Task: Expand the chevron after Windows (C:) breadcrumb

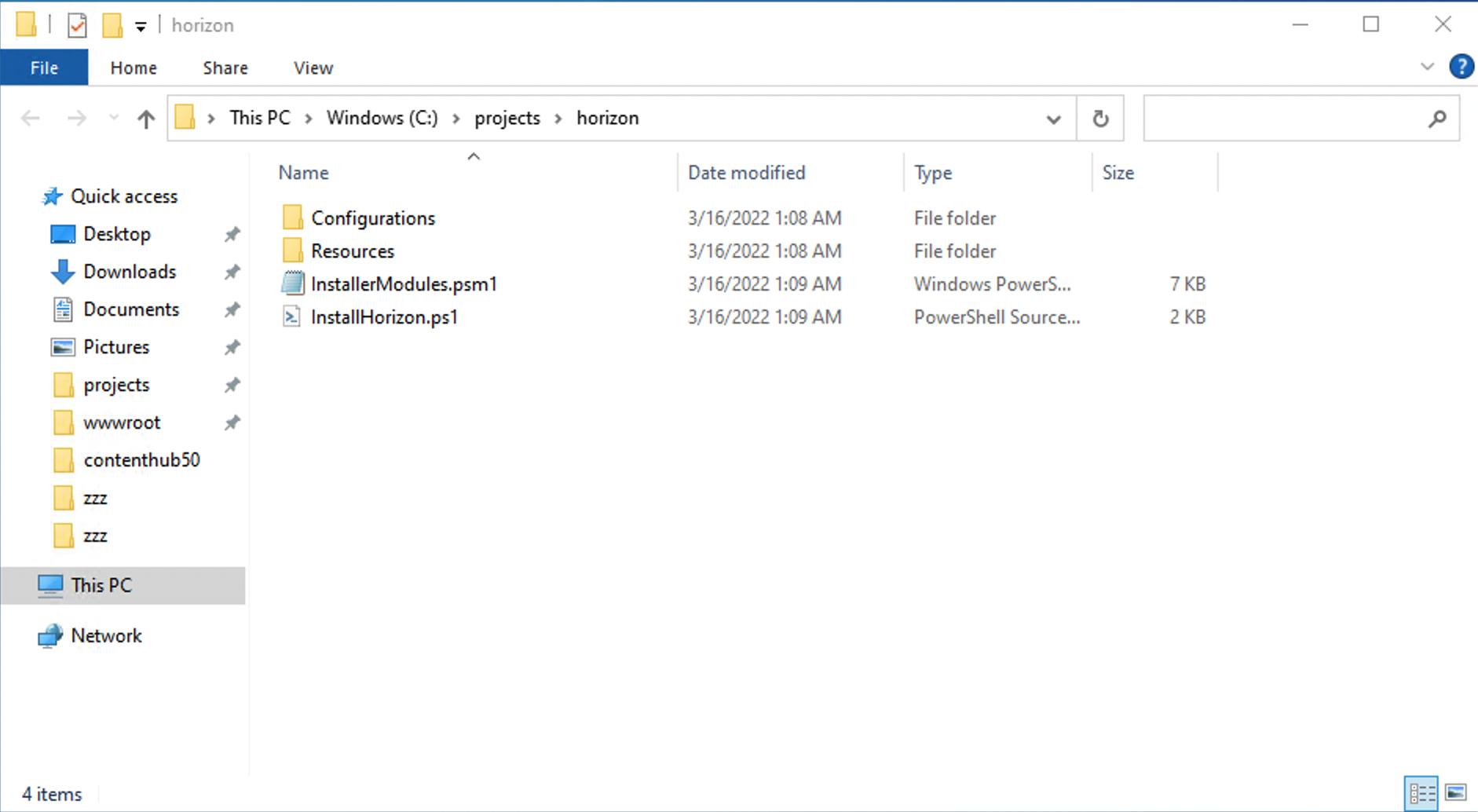Action: (x=456, y=119)
